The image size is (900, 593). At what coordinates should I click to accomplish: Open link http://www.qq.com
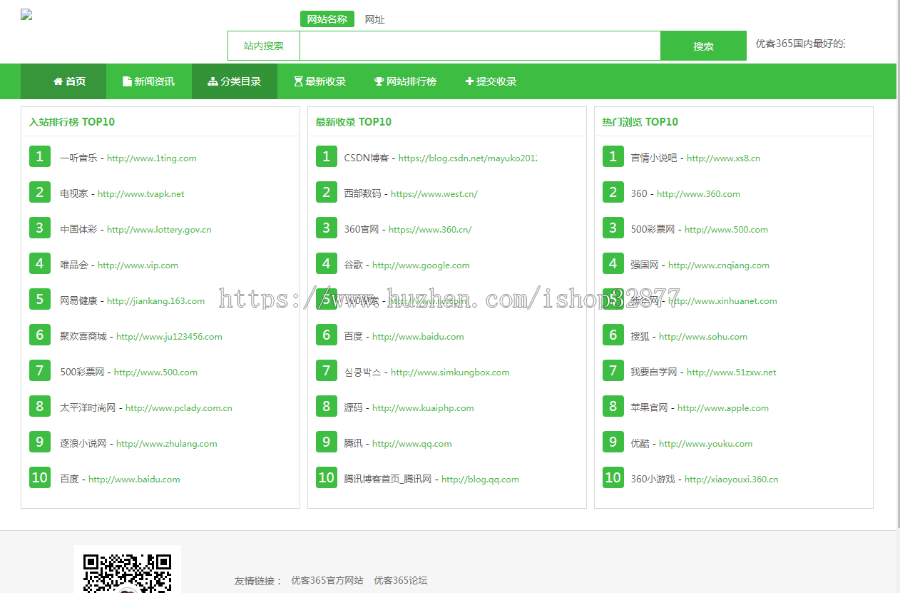click(x=412, y=444)
